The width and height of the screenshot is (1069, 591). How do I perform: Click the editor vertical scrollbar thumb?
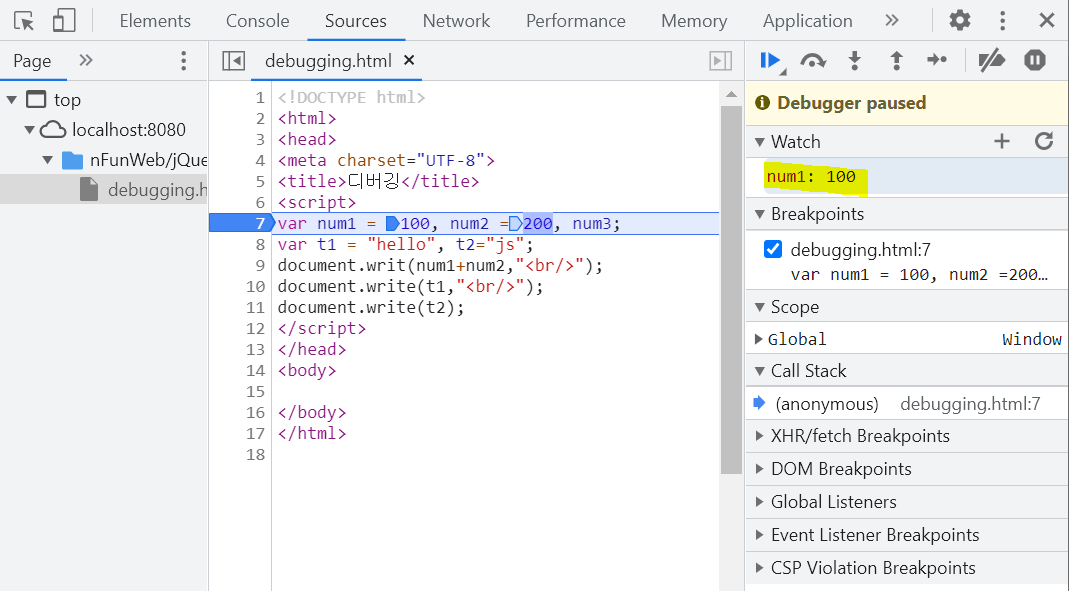tap(731, 290)
